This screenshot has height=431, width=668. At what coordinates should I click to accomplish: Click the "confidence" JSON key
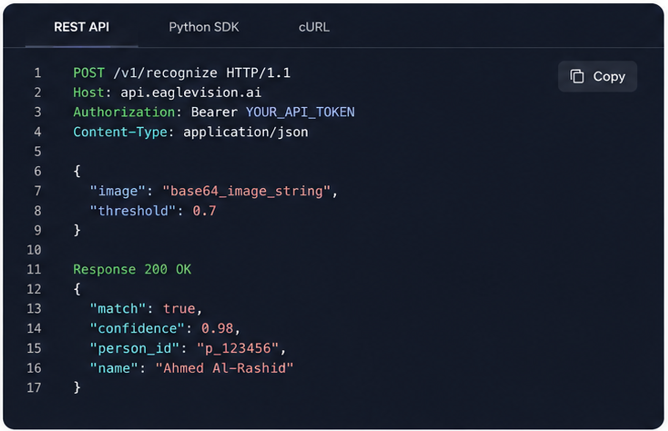point(137,328)
